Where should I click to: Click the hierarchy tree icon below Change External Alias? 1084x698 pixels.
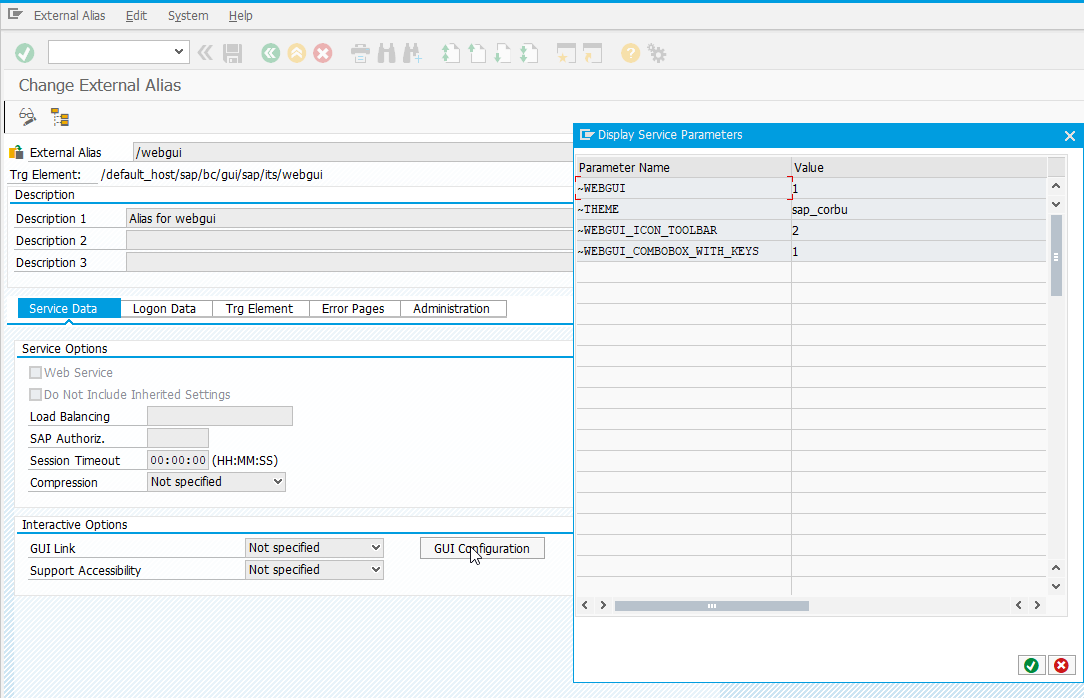[x=59, y=116]
